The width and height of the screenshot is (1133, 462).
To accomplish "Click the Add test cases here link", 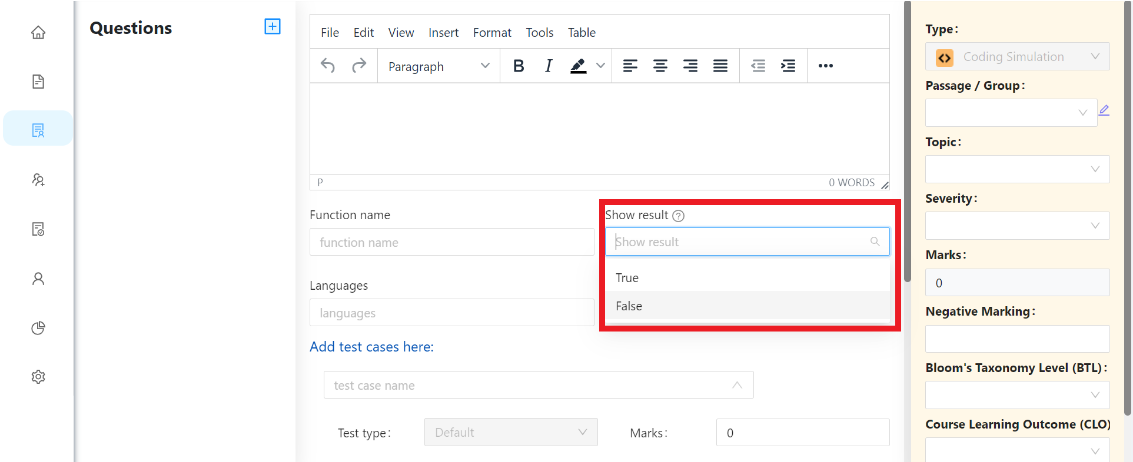I will [x=371, y=347].
